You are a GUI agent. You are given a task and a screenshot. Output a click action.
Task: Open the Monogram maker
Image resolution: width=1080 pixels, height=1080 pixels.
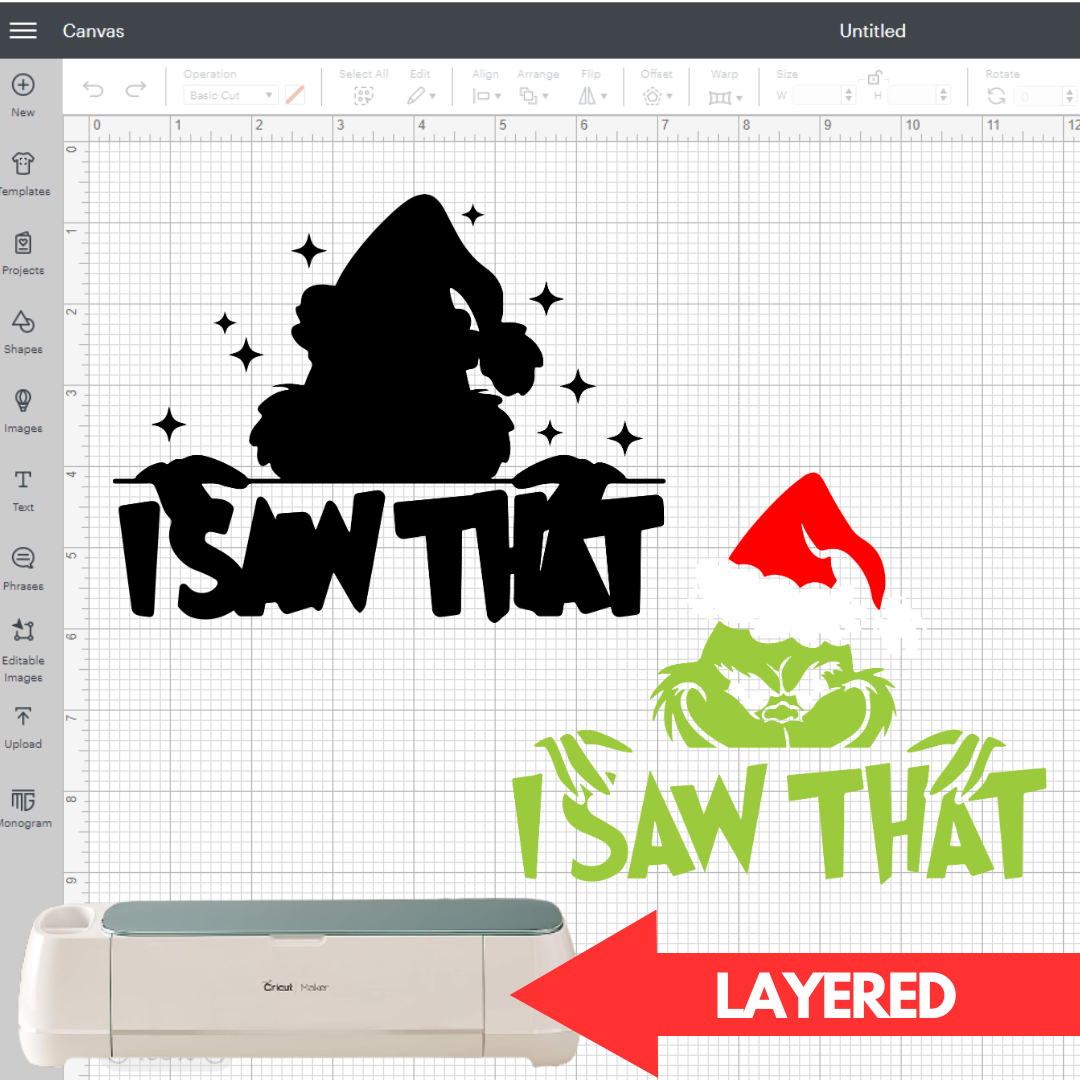click(23, 807)
